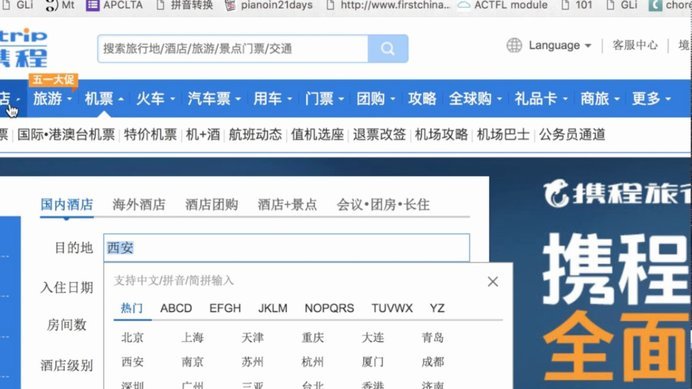Screen dimensions: 692x389
Task: Open the firstchina bookmark
Action: coord(388,5)
